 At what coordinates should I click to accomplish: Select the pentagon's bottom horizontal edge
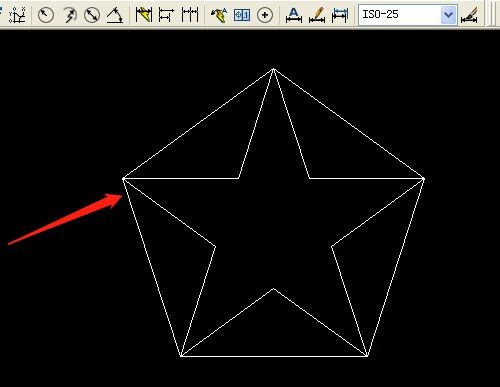274,356
